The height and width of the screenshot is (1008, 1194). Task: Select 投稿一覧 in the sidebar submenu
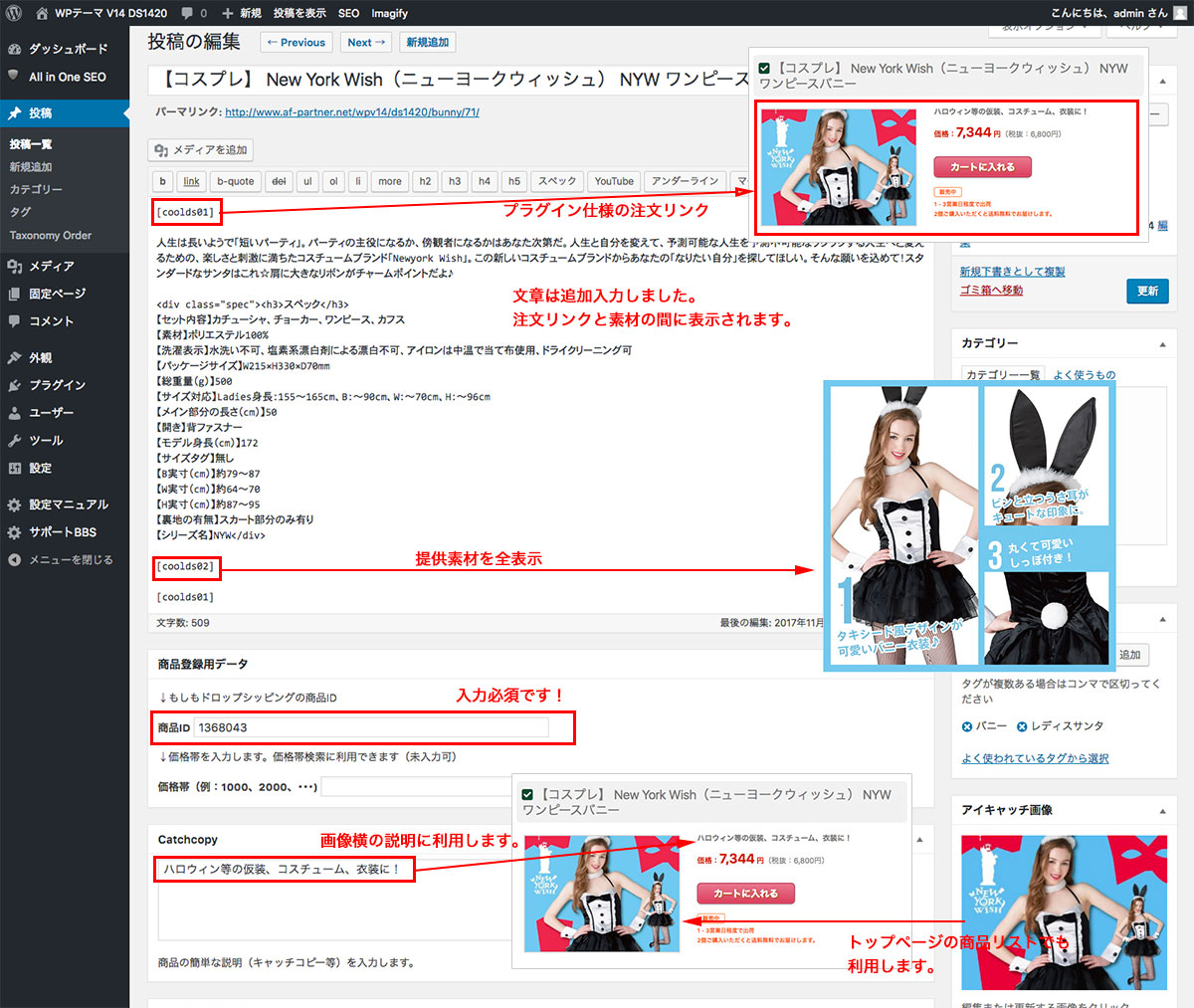31,144
